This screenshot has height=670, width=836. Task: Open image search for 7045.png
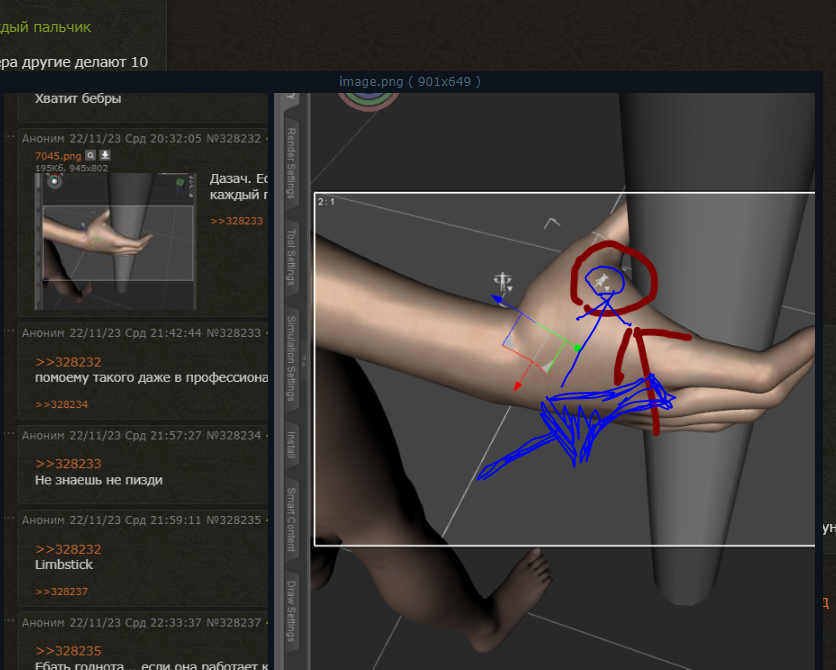coord(91,155)
